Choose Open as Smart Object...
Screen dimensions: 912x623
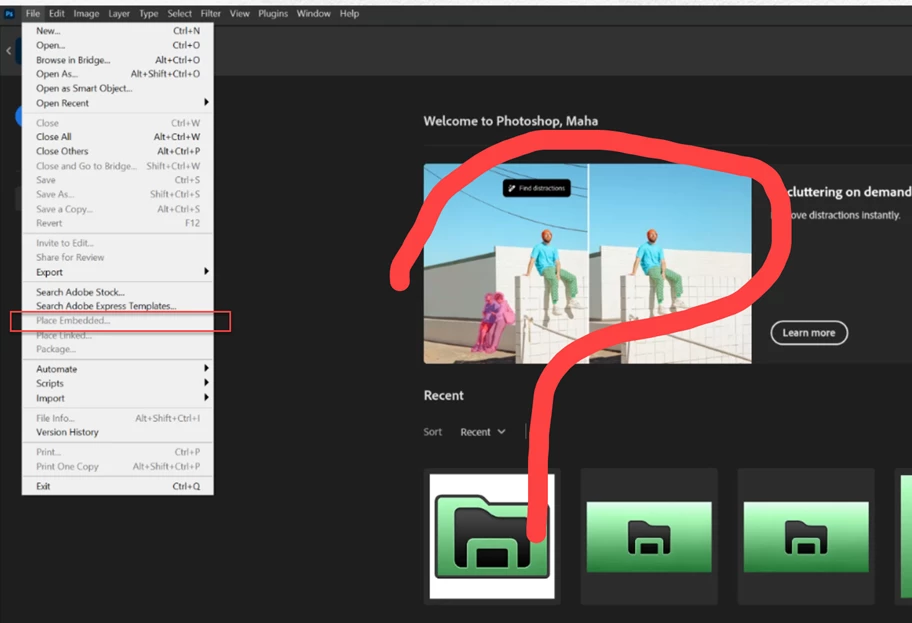[x=117, y=88]
